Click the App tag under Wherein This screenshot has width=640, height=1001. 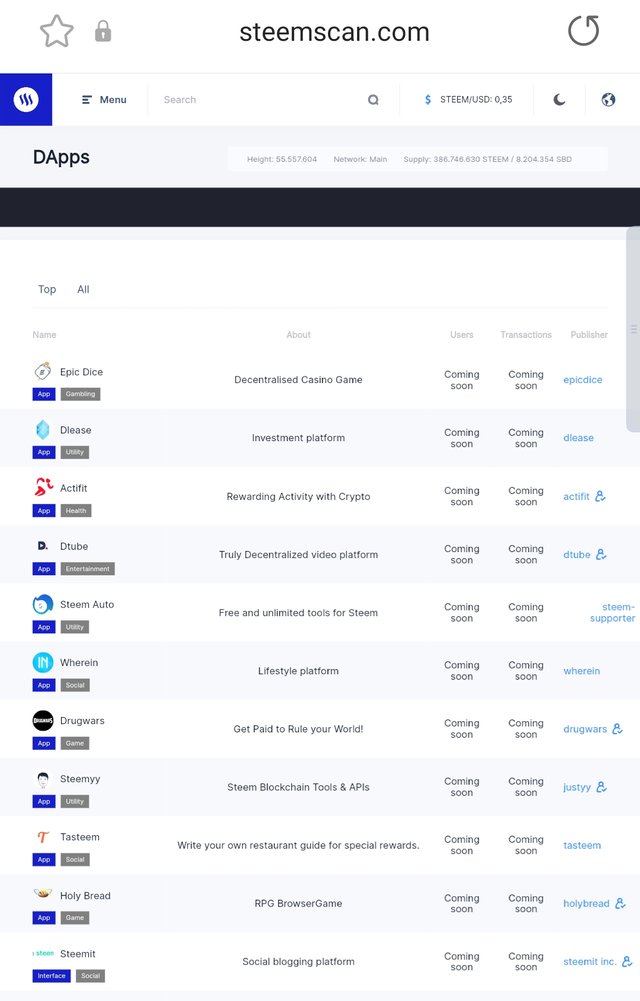(44, 685)
